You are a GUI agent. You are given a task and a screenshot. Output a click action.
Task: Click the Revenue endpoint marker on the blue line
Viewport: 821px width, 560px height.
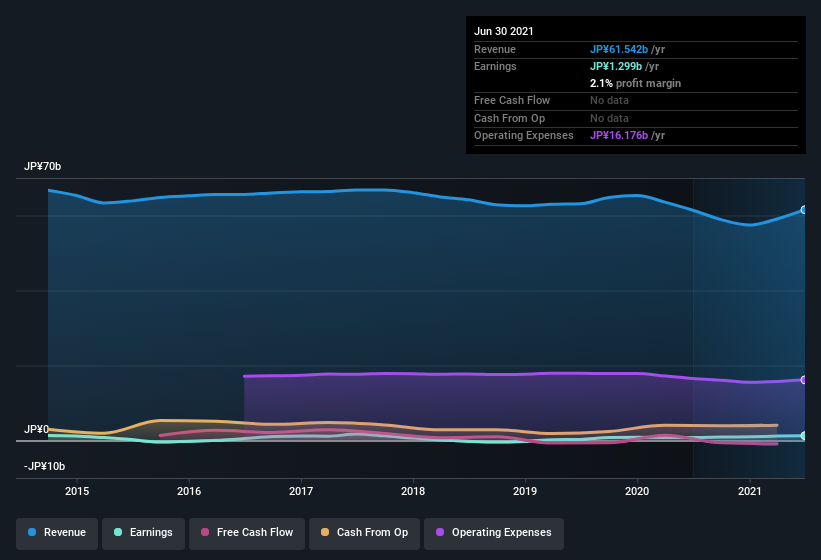tap(804, 210)
